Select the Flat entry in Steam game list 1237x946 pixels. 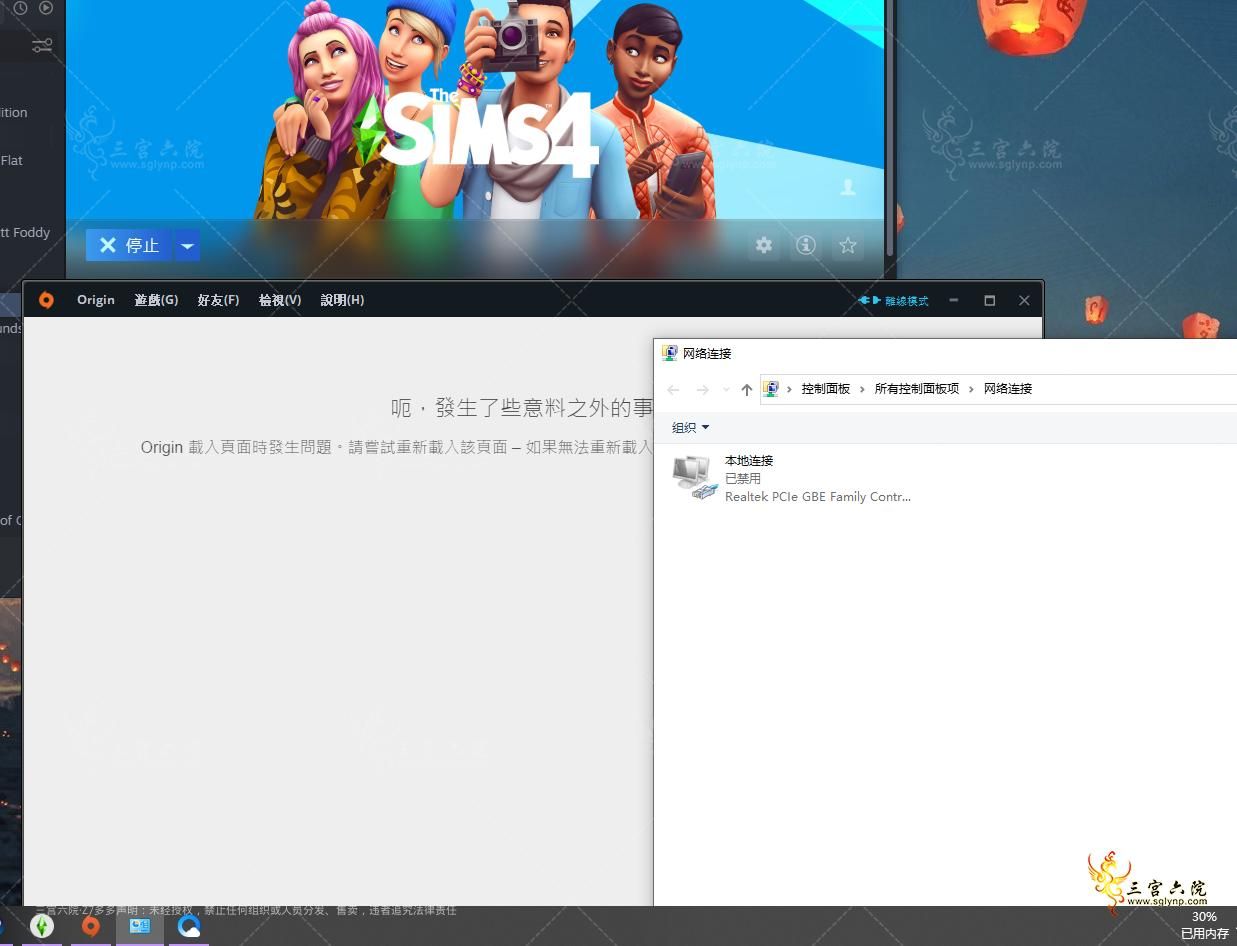(12, 160)
